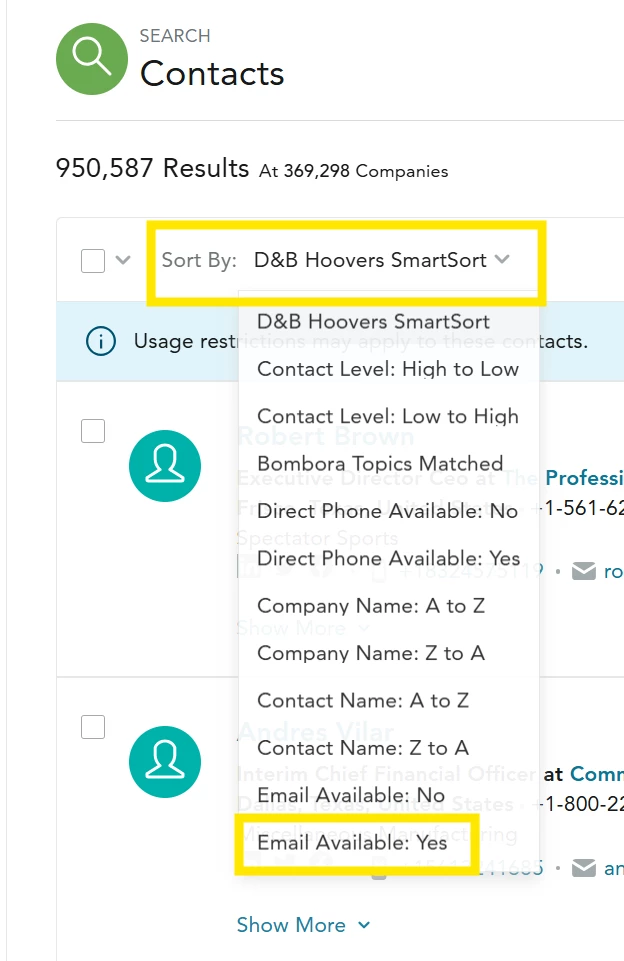Choose Contact Level: Low to High
The image size is (624, 961).
[x=389, y=416]
